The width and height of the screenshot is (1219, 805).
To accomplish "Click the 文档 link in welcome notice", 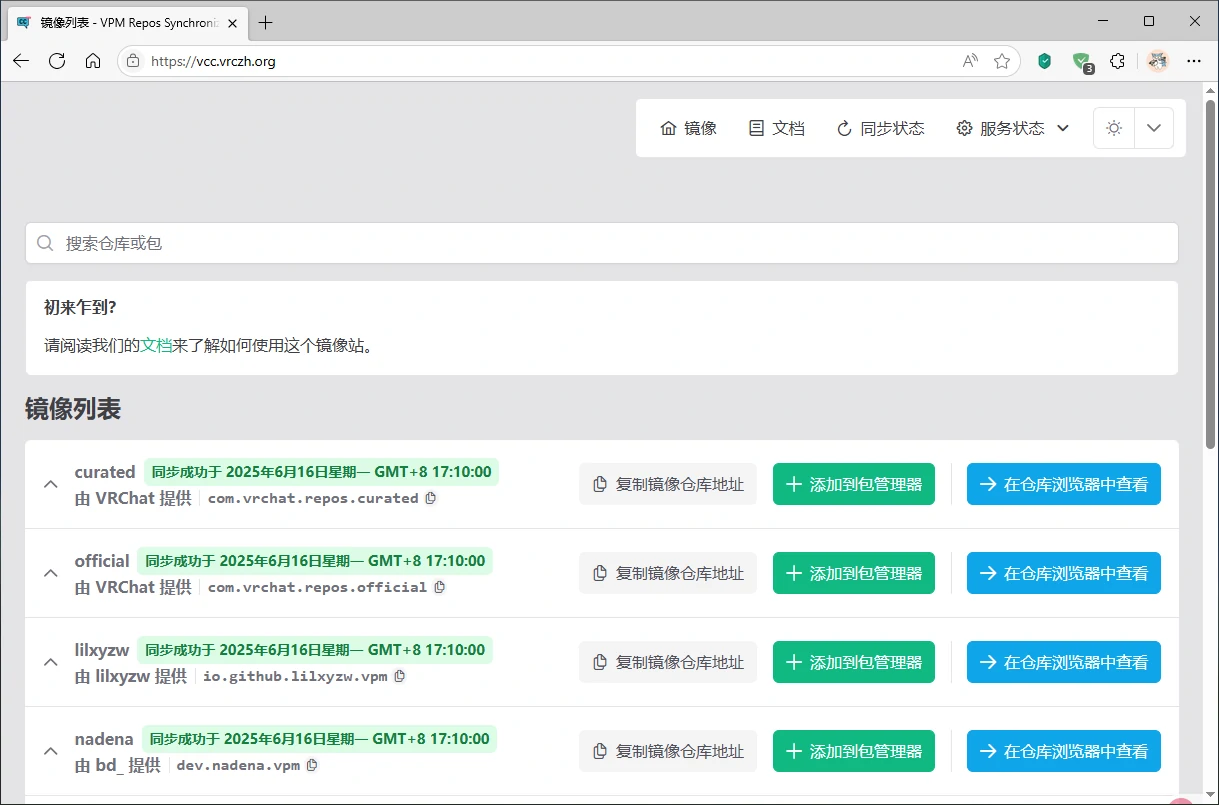I will pos(156,345).
